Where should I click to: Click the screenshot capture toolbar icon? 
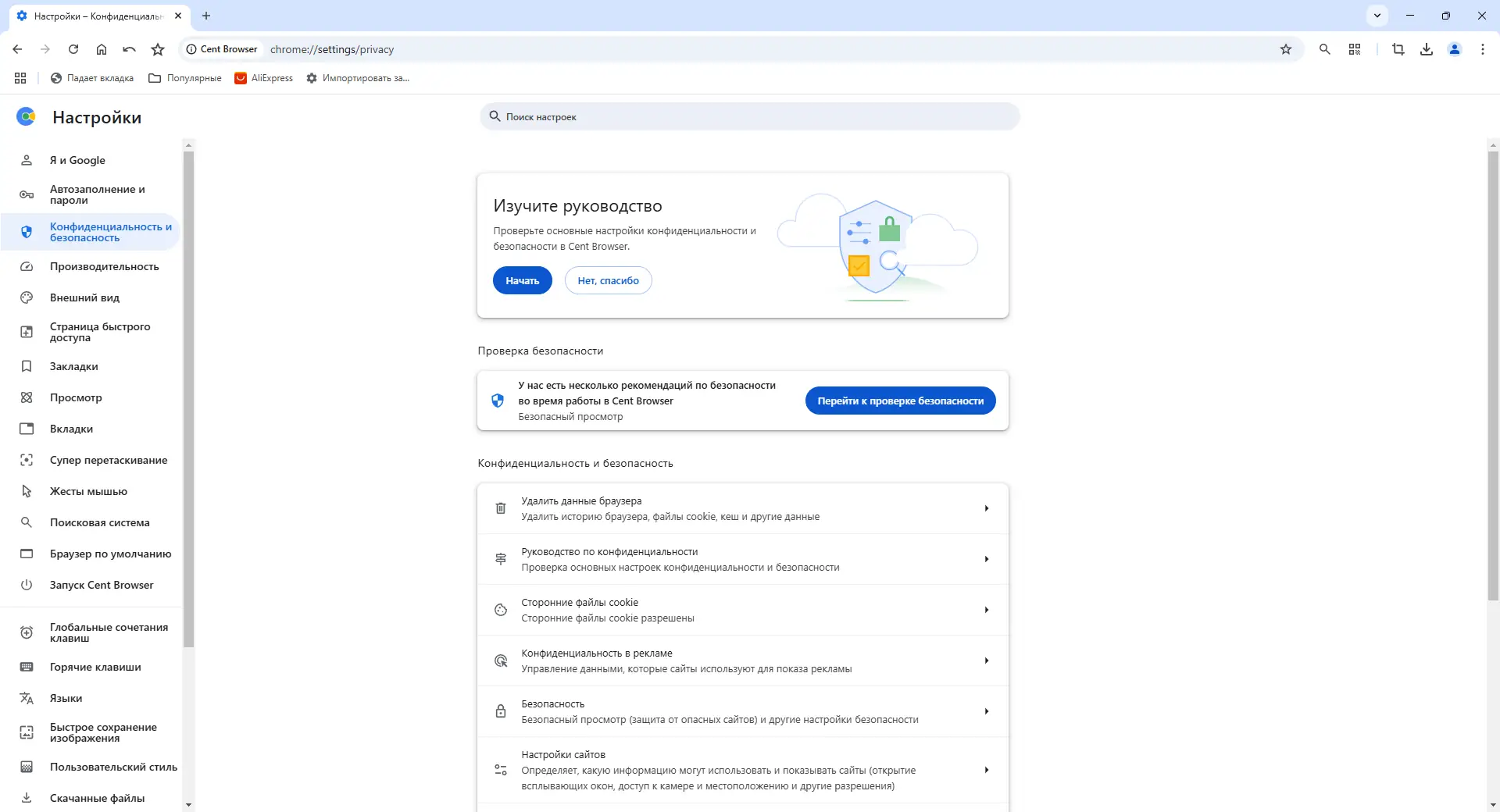pos(1398,49)
